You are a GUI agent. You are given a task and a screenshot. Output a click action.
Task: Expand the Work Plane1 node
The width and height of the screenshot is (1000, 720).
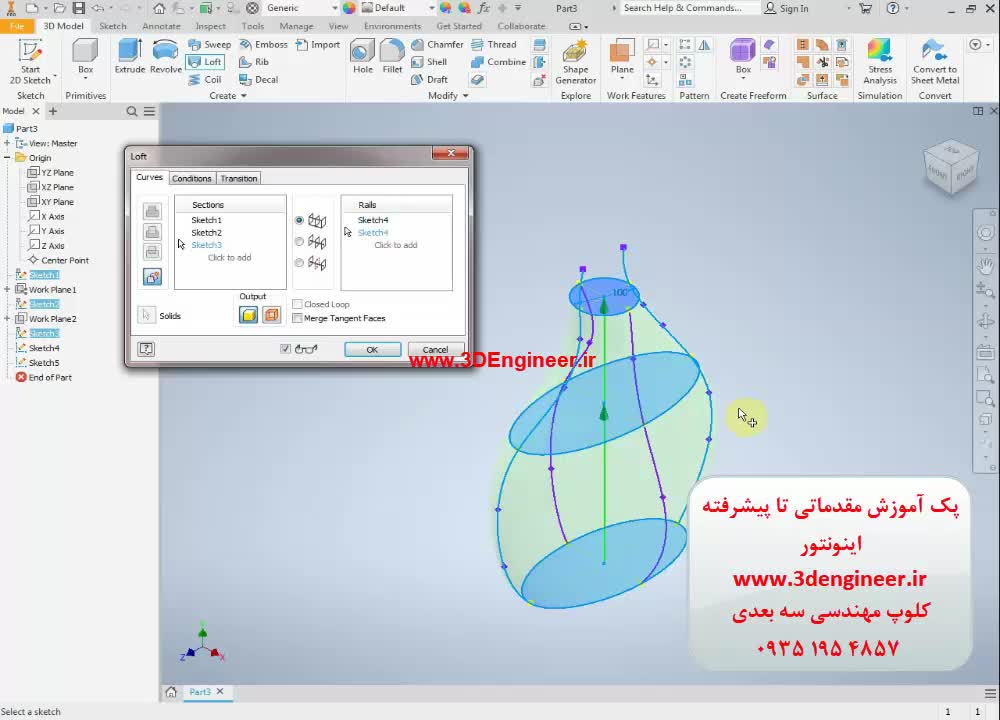(x=7, y=290)
